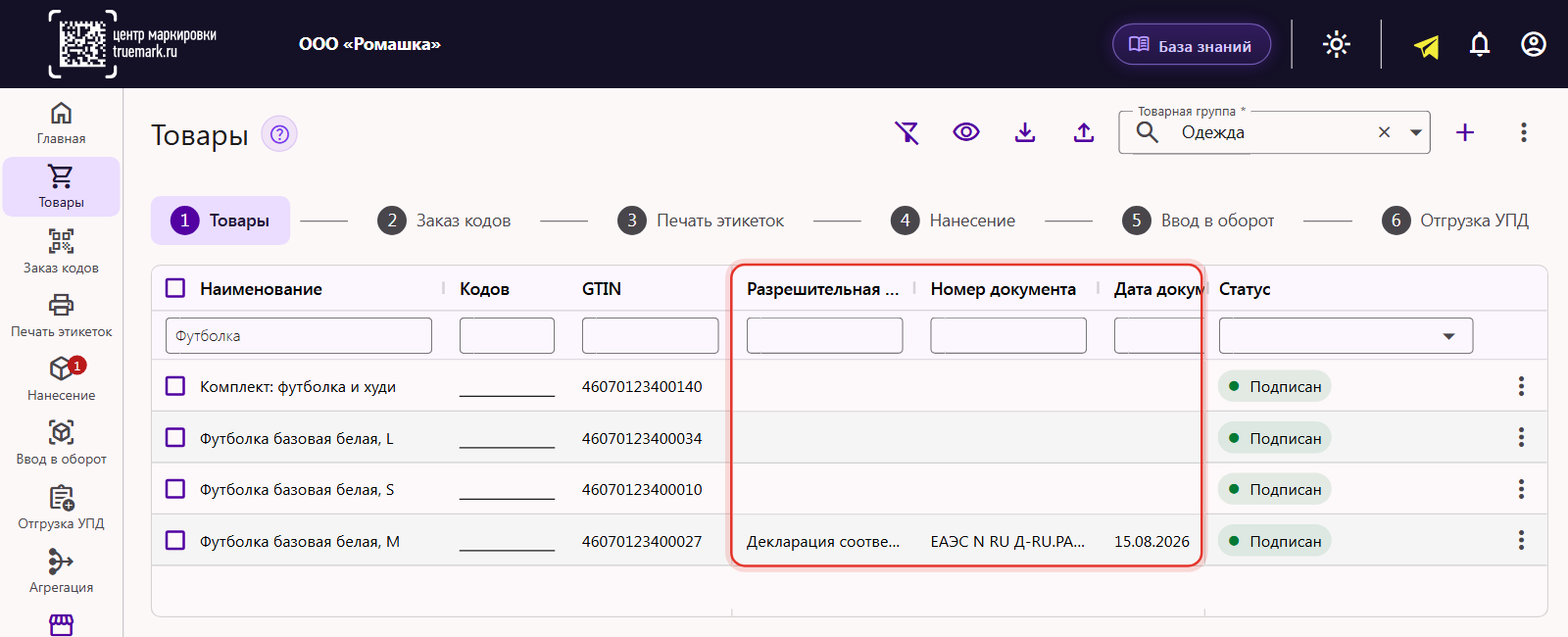The image size is (1568, 637).
Task: Clear the Одежда selection with the X
Action: click(x=1384, y=132)
